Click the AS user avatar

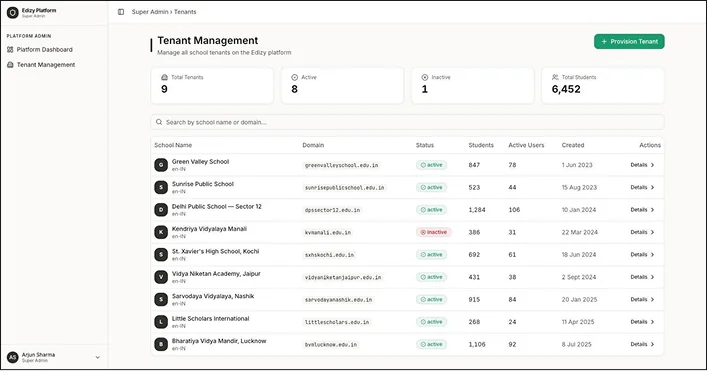coord(13,357)
